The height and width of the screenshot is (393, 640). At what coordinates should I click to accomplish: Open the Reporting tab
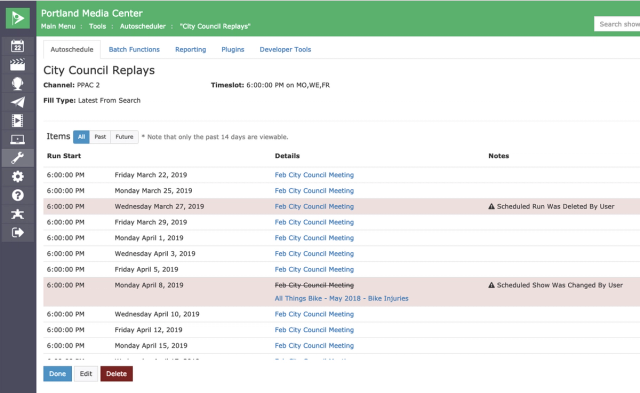(191, 49)
